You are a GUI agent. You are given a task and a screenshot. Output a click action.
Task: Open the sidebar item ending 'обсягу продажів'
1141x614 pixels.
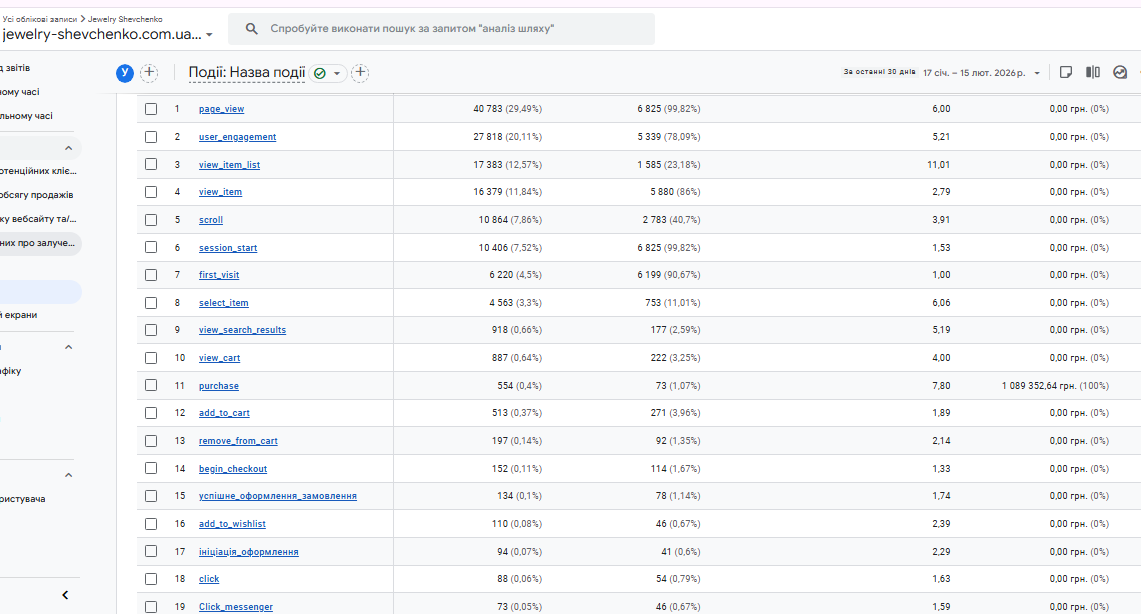[38, 195]
